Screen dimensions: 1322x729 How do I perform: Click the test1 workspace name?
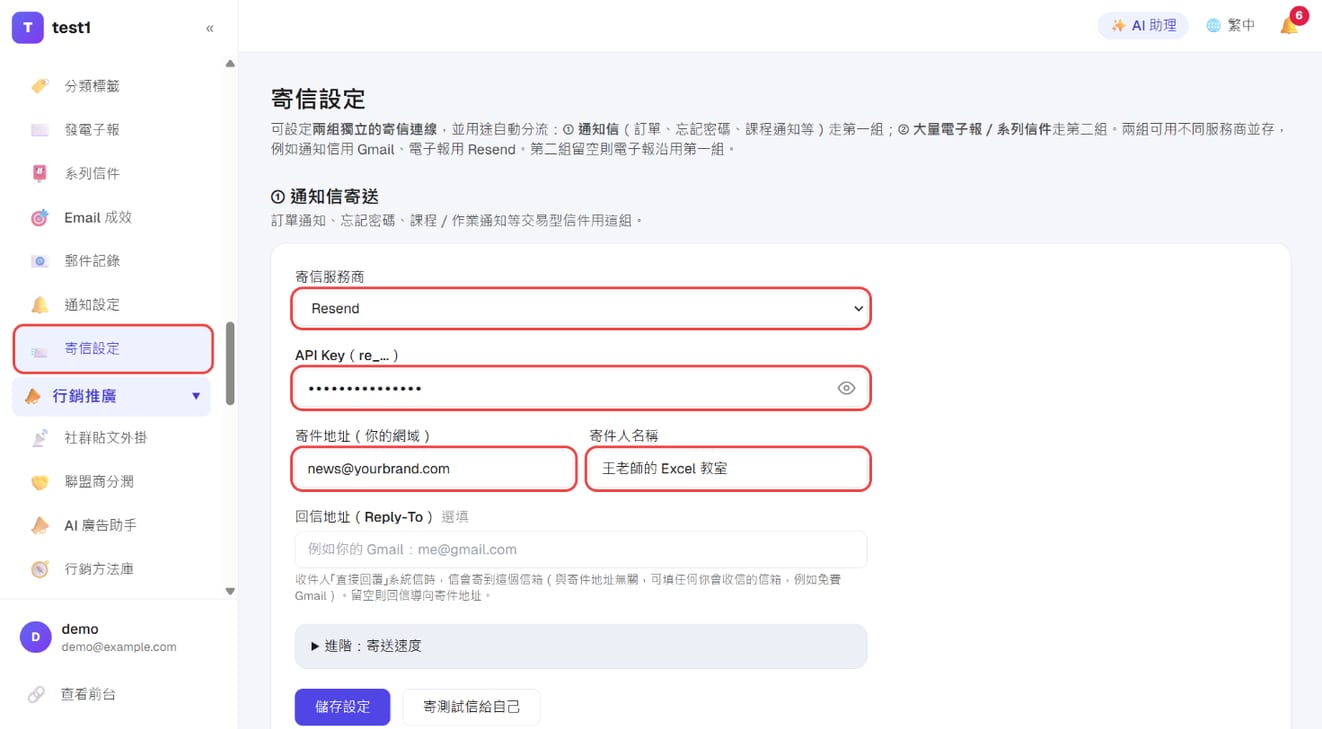tap(71, 28)
